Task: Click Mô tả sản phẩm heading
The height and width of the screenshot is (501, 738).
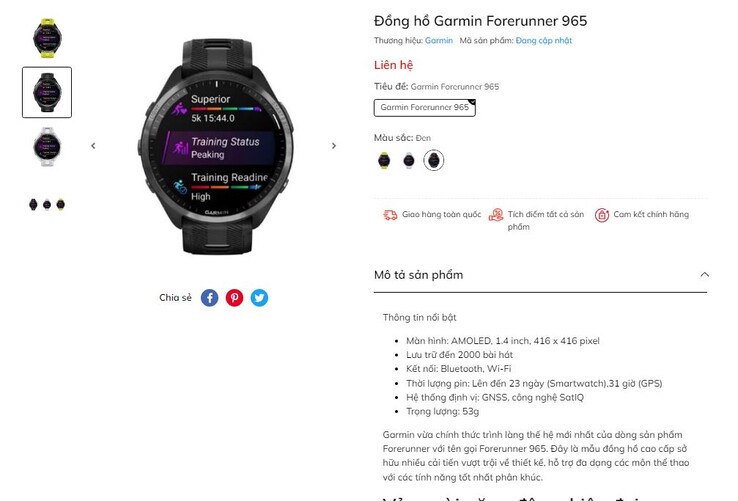Action: pyautogui.click(x=418, y=275)
